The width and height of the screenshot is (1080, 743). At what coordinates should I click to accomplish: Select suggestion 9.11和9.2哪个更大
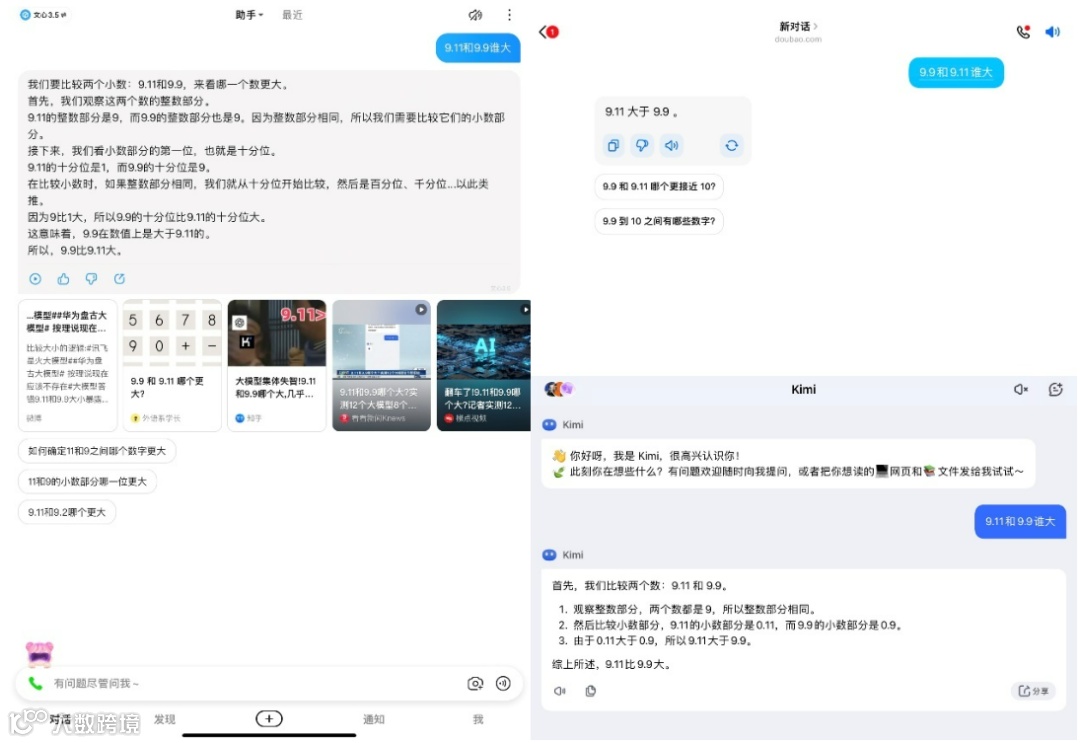click(x=67, y=512)
